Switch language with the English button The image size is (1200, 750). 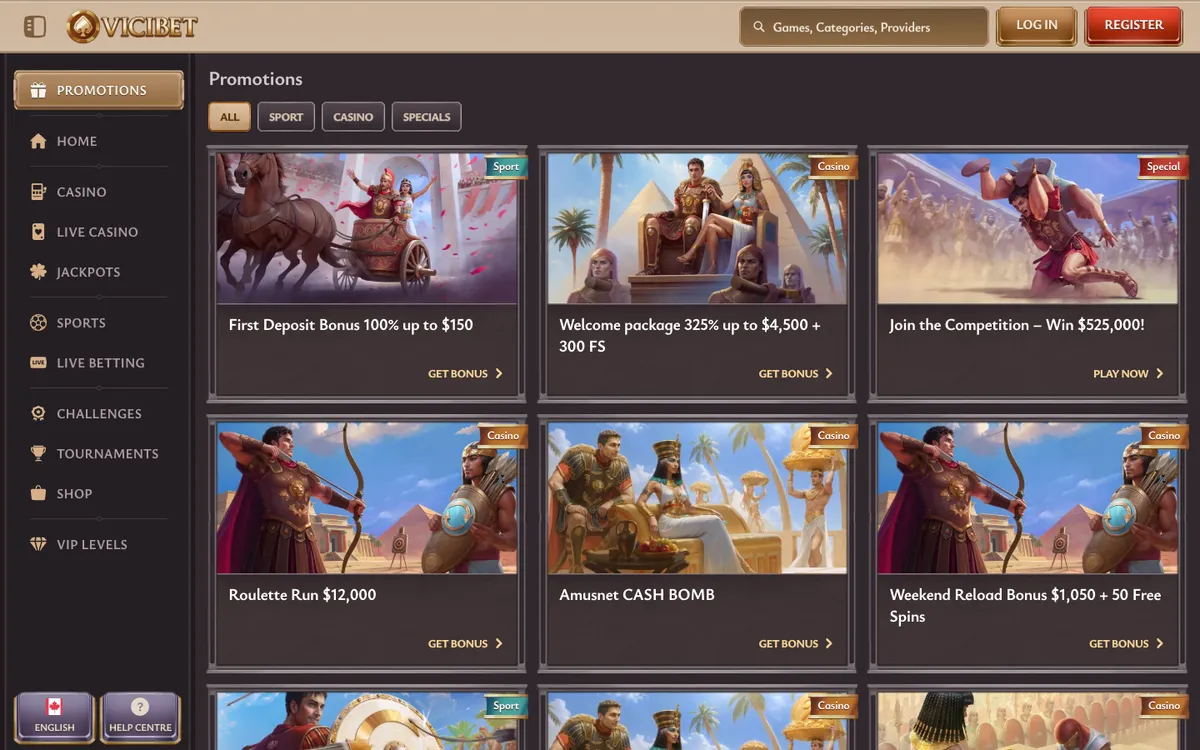[55, 717]
